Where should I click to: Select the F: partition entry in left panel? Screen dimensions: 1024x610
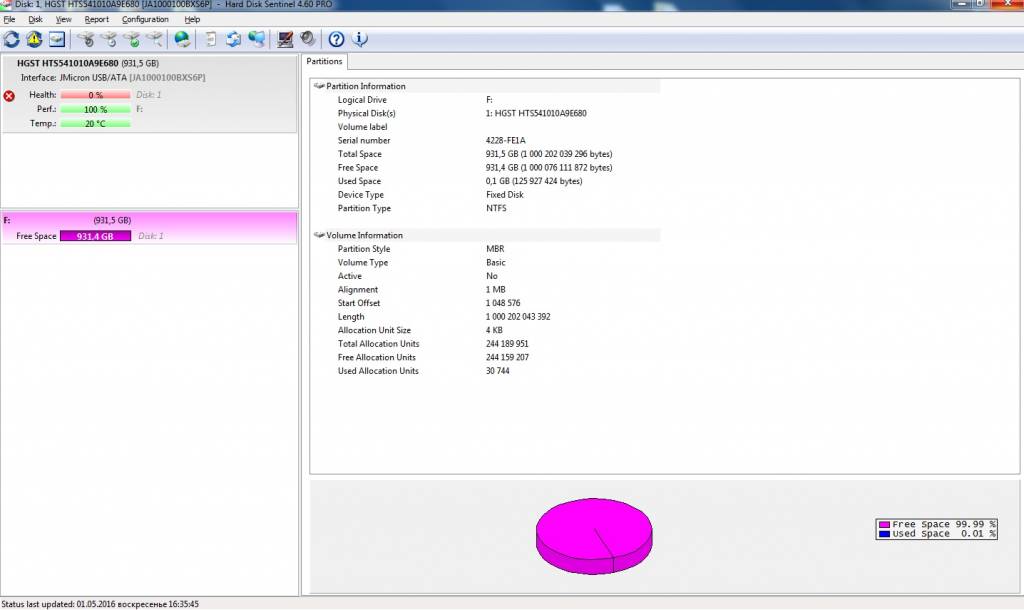(149, 228)
